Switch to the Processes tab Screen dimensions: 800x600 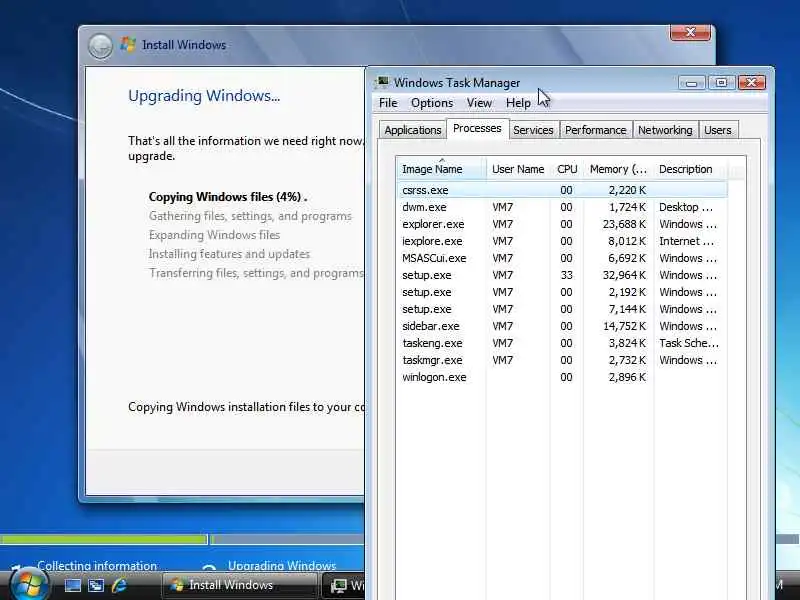(x=477, y=128)
